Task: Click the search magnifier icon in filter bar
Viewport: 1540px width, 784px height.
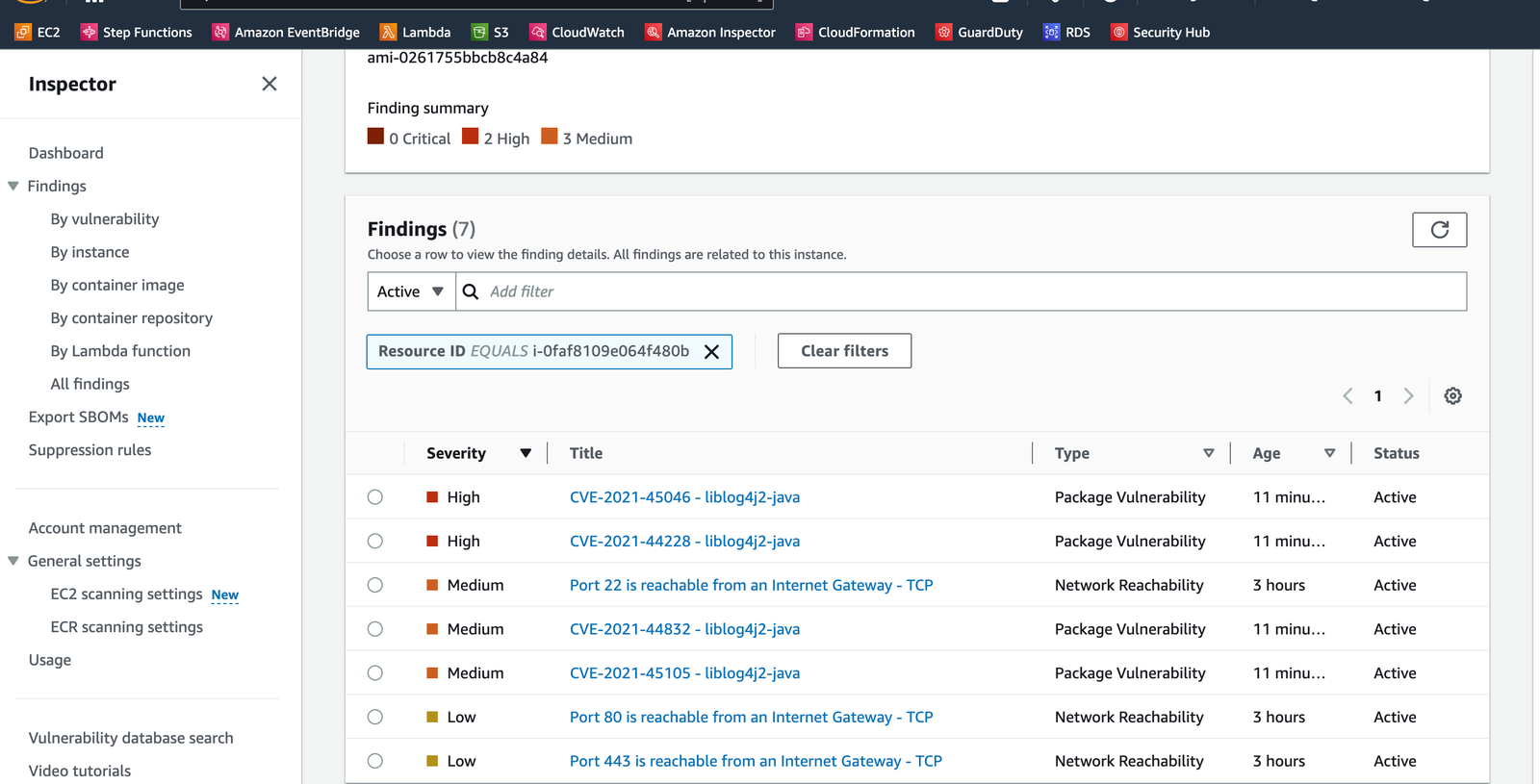Action: [471, 291]
